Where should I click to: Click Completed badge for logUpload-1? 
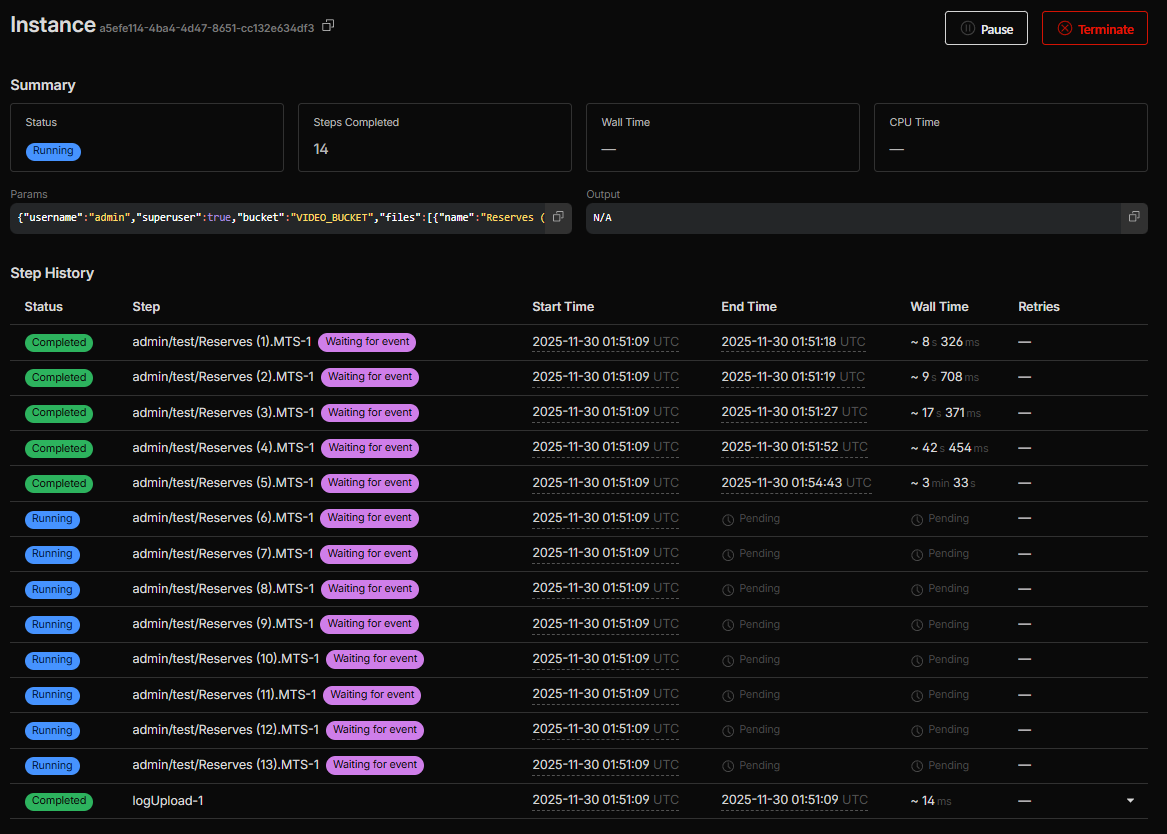click(59, 801)
